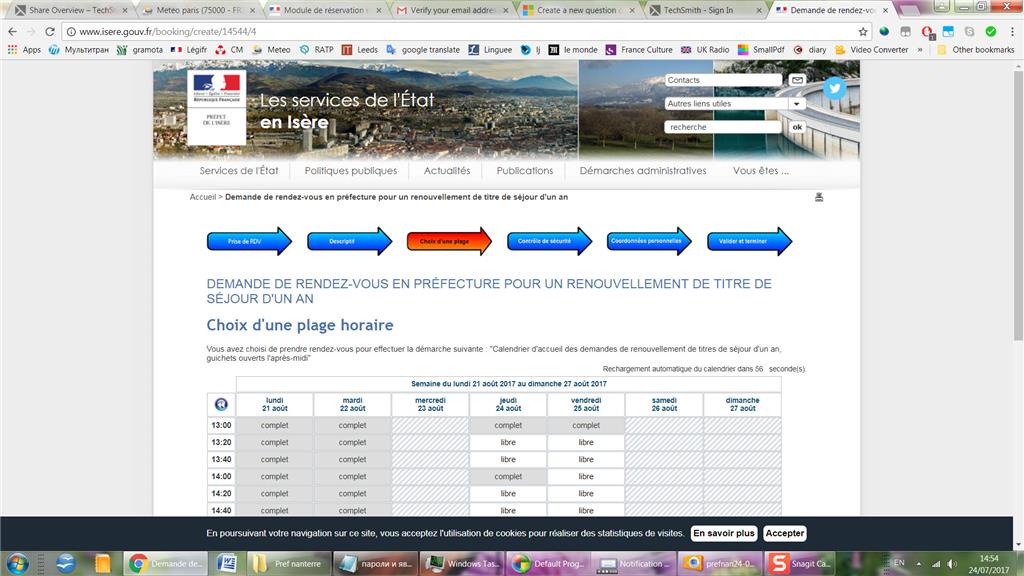The width and height of the screenshot is (1024, 576).
Task: Open the Politiques publiques menu
Action: (351, 170)
